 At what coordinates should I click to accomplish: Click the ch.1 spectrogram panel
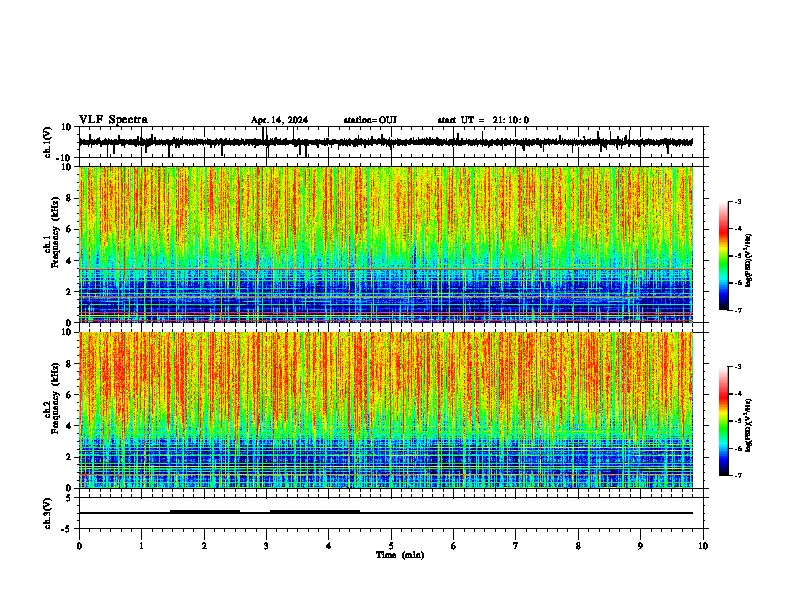click(386, 244)
